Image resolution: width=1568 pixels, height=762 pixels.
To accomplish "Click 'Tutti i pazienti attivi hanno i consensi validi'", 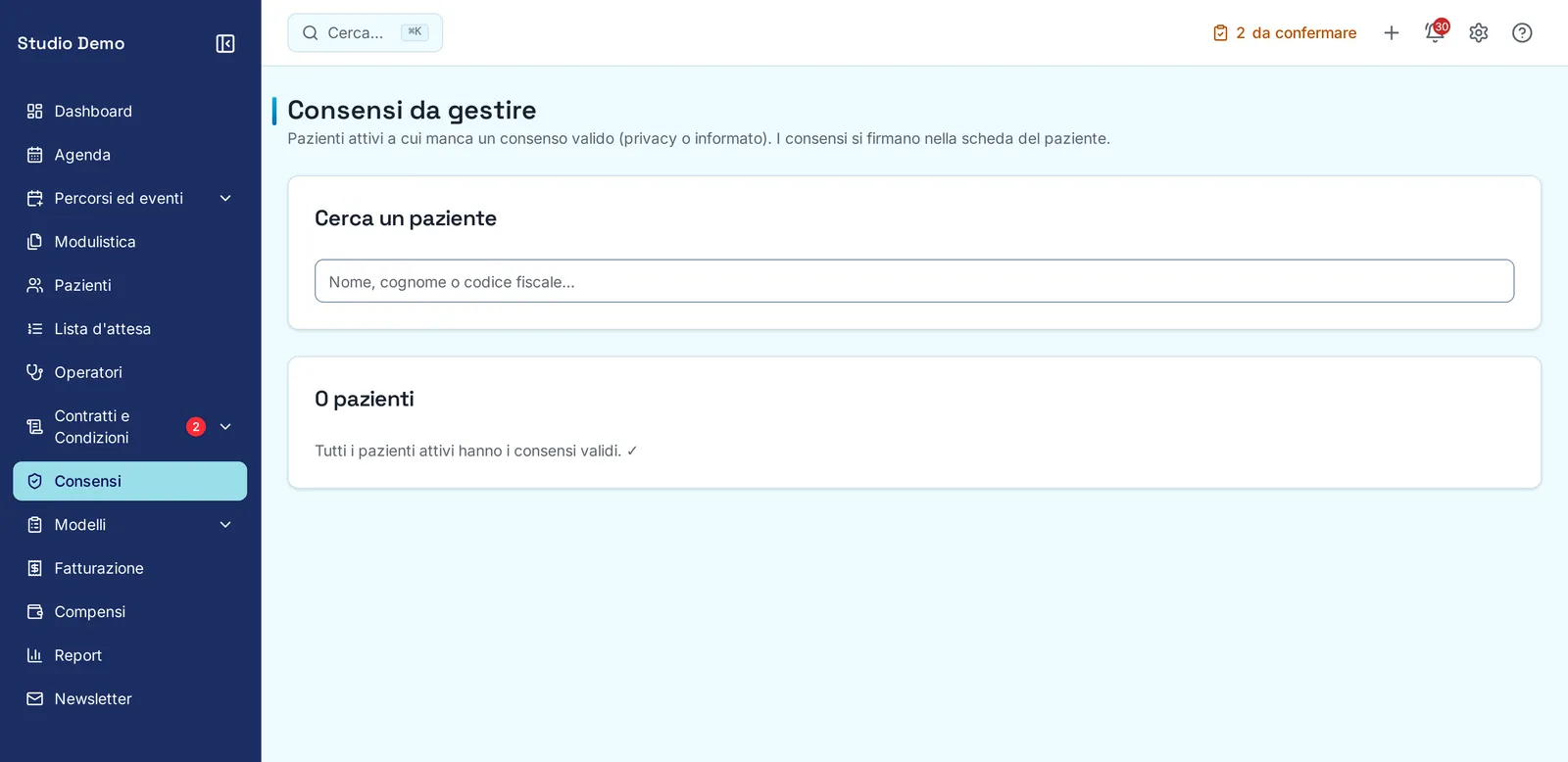I will pos(468,451).
